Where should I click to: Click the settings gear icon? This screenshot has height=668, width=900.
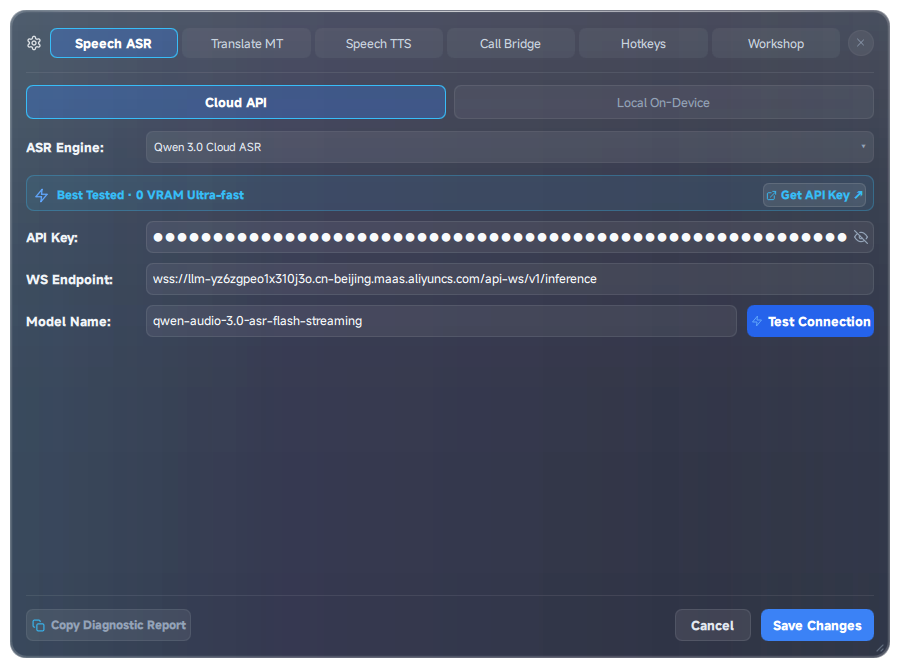tap(34, 43)
